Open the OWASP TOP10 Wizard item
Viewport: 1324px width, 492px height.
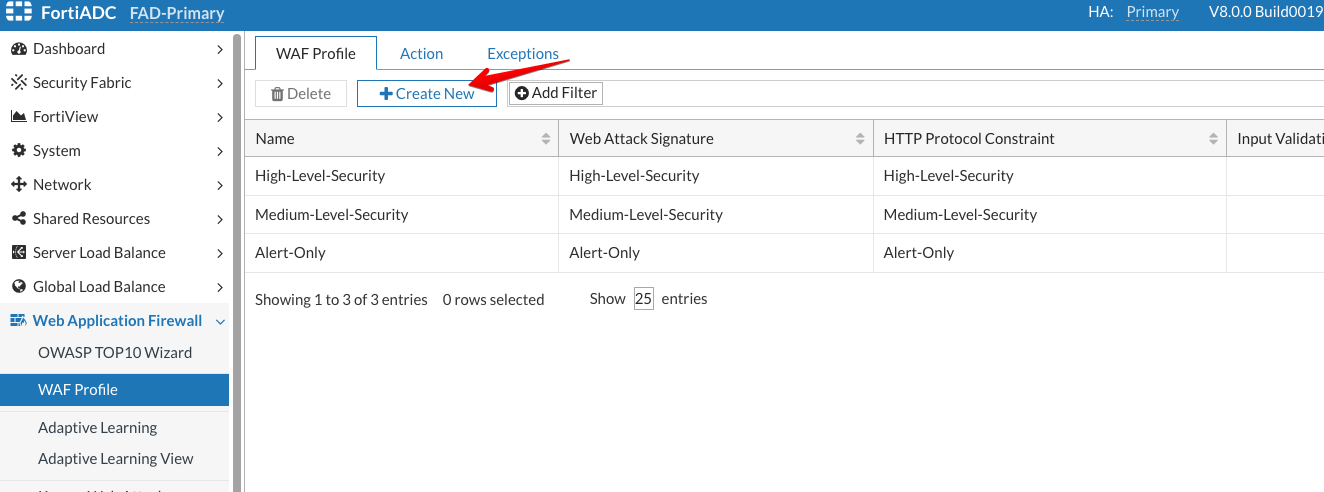pos(114,353)
